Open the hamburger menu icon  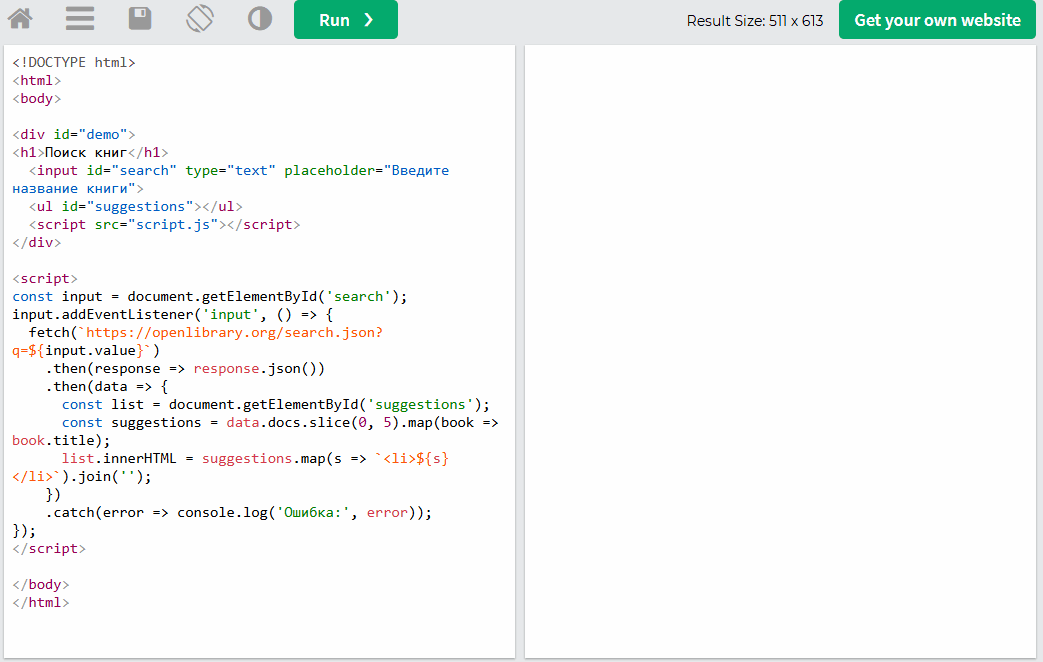(x=80, y=19)
